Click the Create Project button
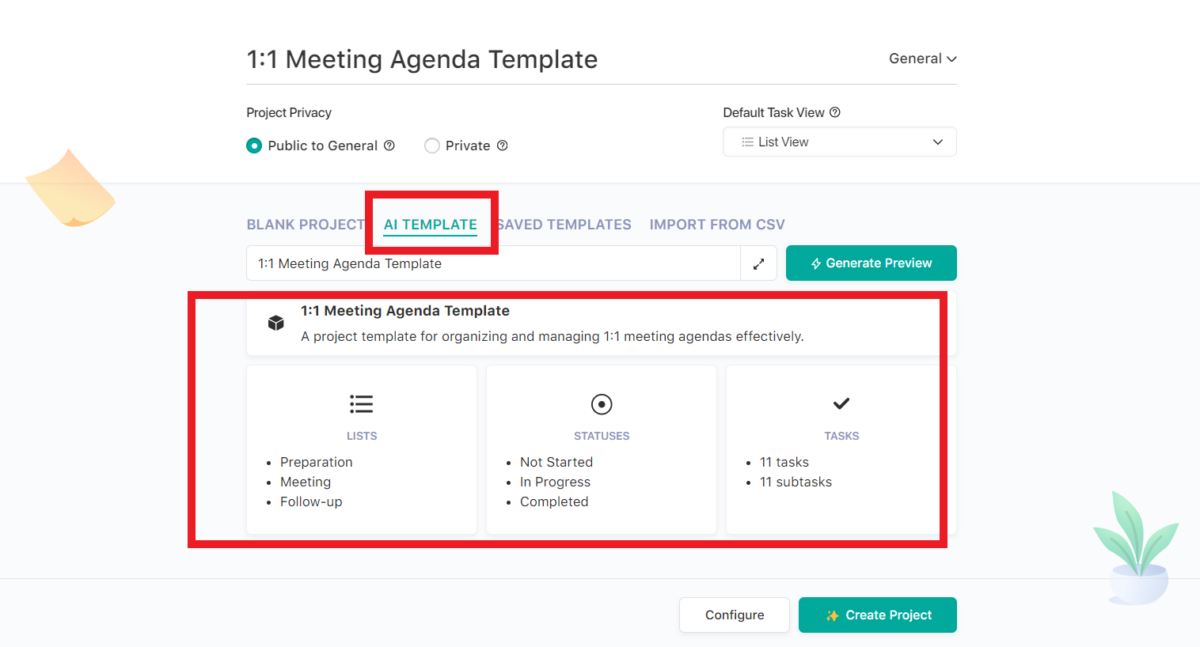Image resolution: width=1200 pixels, height=647 pixels. coord(877,615)
